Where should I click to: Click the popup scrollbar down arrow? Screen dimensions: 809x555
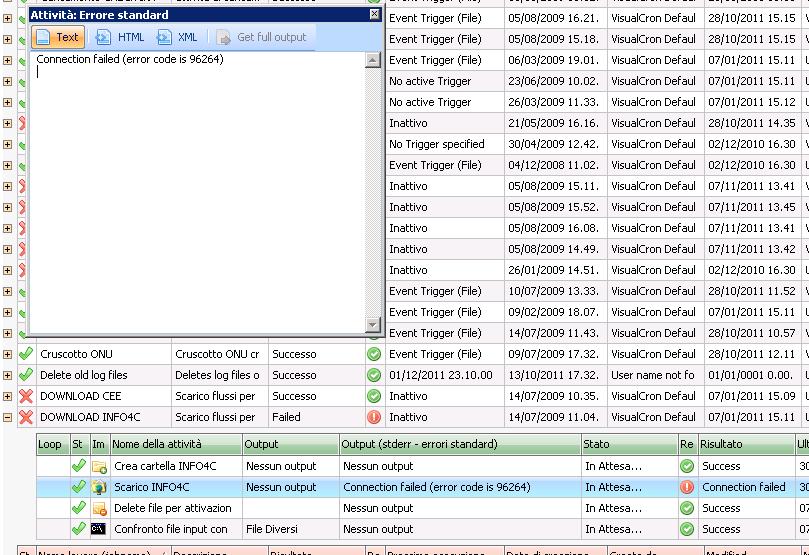click(373, 325)
